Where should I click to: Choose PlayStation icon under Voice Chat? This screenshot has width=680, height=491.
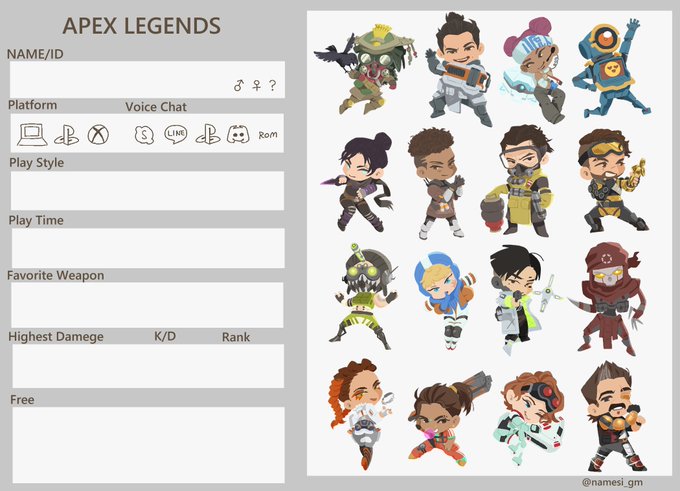point(208,134)
